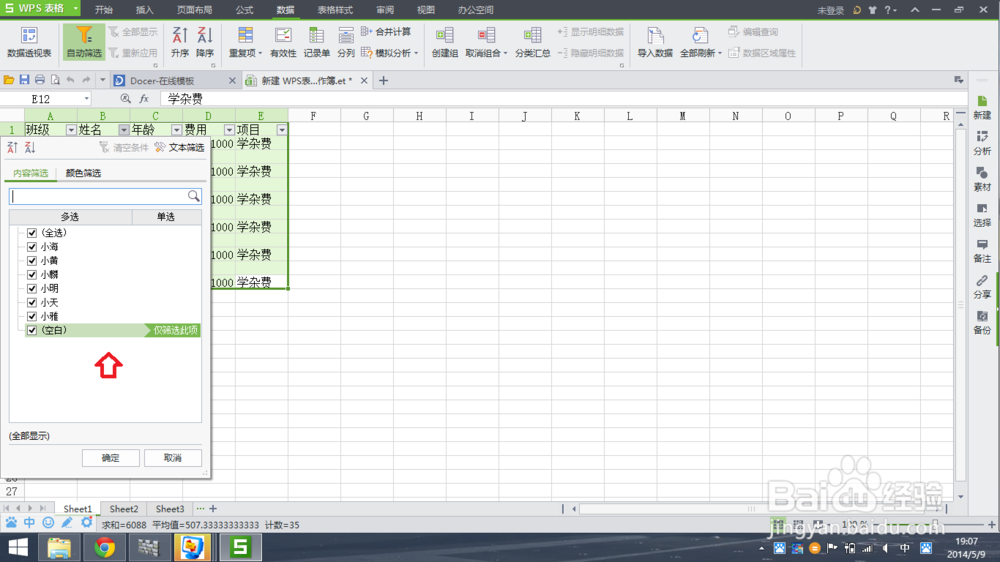Cancel the filter with 取消 button
The height and width of the screenshot is (562, 1000).
click(173, 458)
